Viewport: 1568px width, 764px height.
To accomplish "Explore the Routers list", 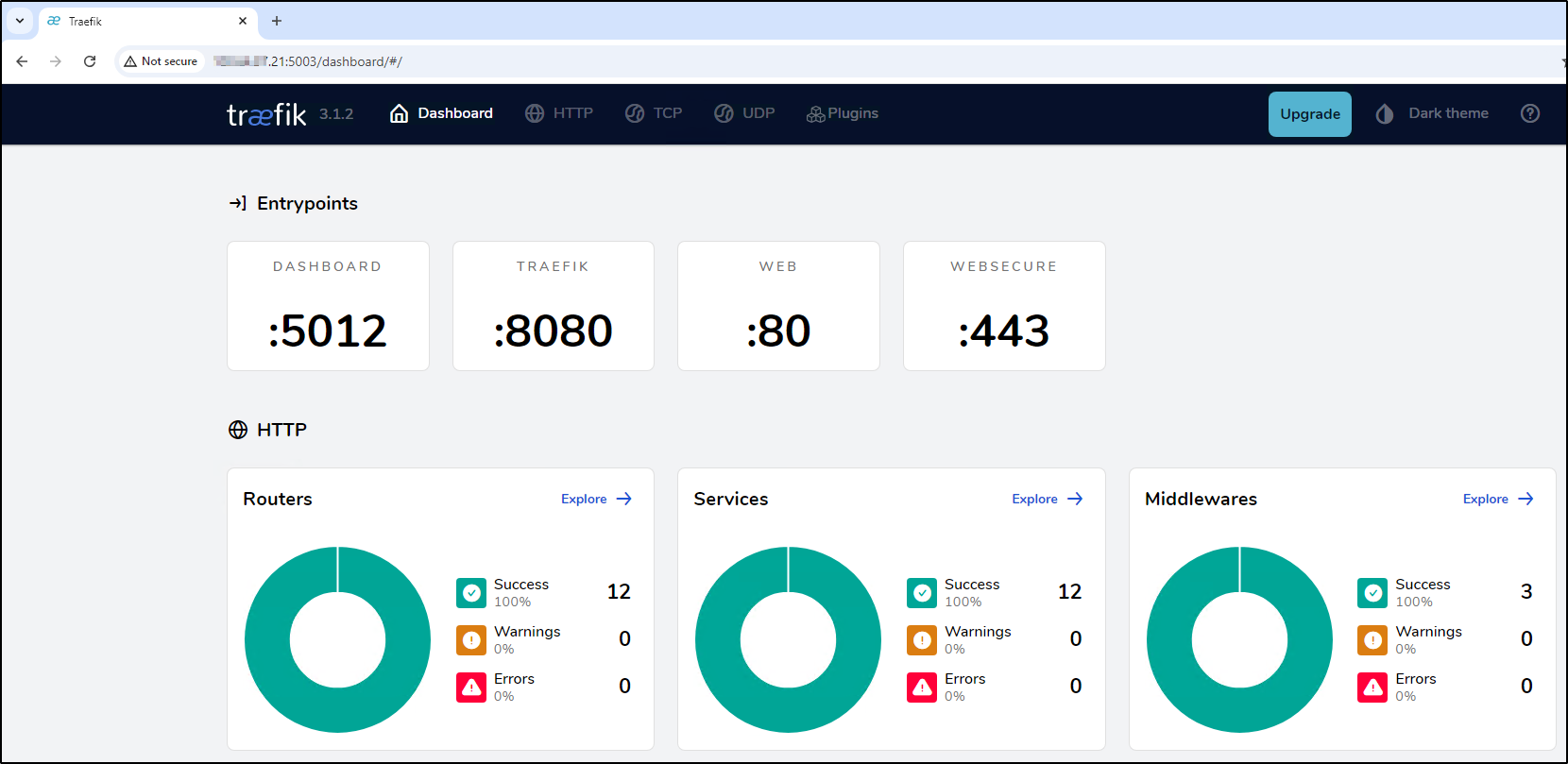I will pos(596,499).
